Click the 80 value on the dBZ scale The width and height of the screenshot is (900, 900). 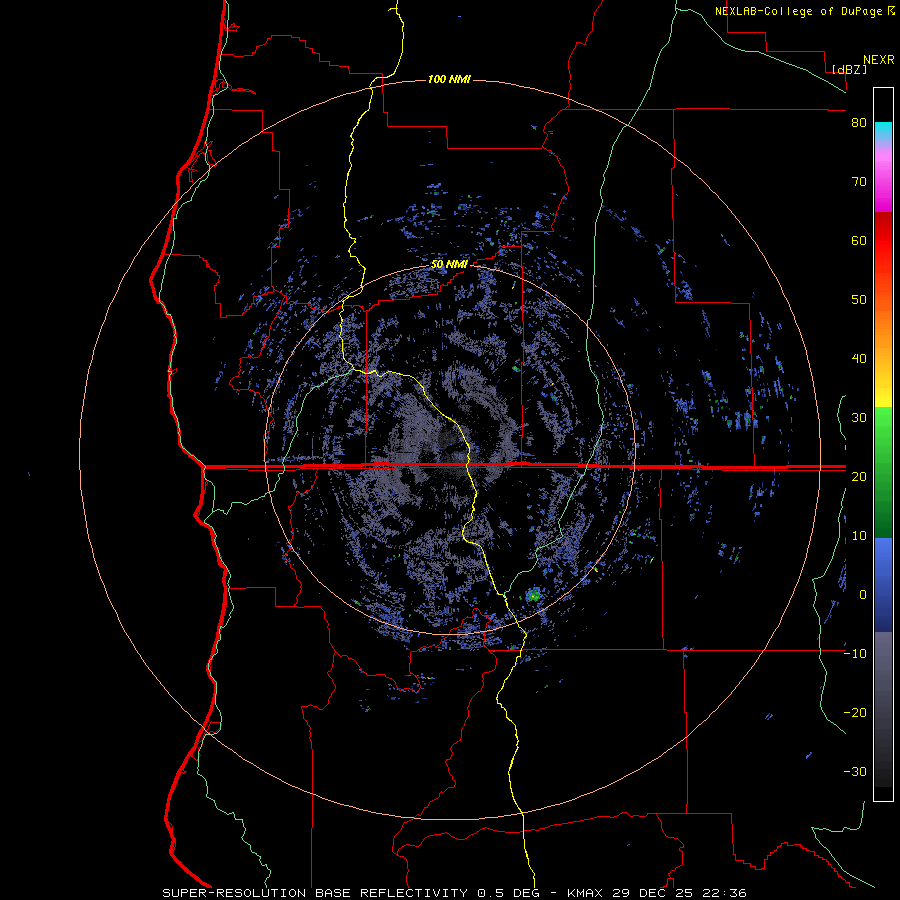[859, 123]
